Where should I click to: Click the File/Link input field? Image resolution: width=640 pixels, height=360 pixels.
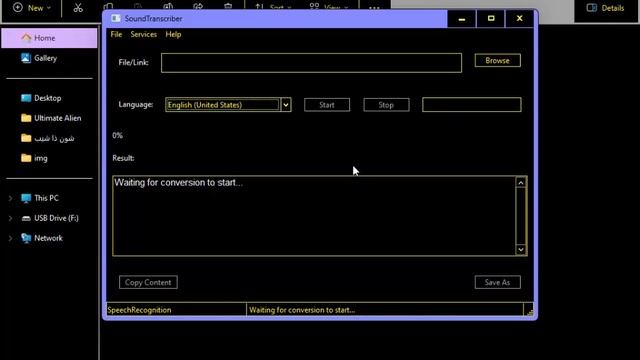click(x=311, y=63)
